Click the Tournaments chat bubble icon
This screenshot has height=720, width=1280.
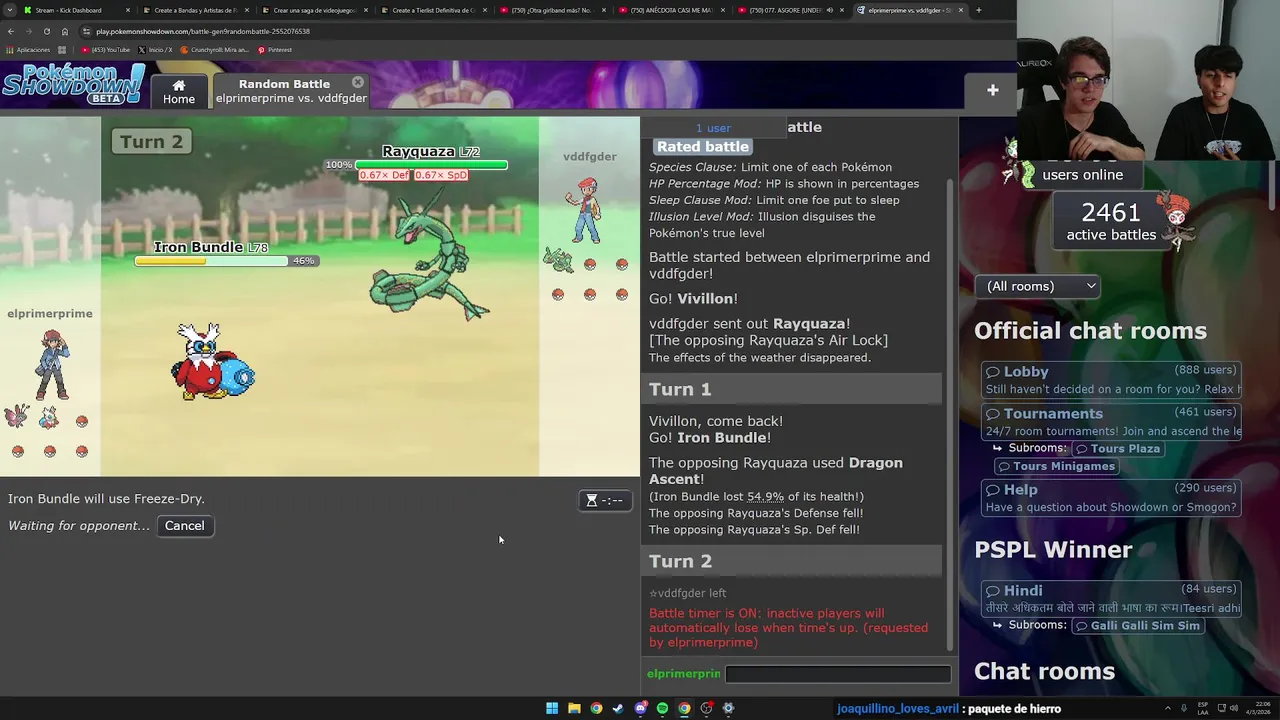(993, 414)
